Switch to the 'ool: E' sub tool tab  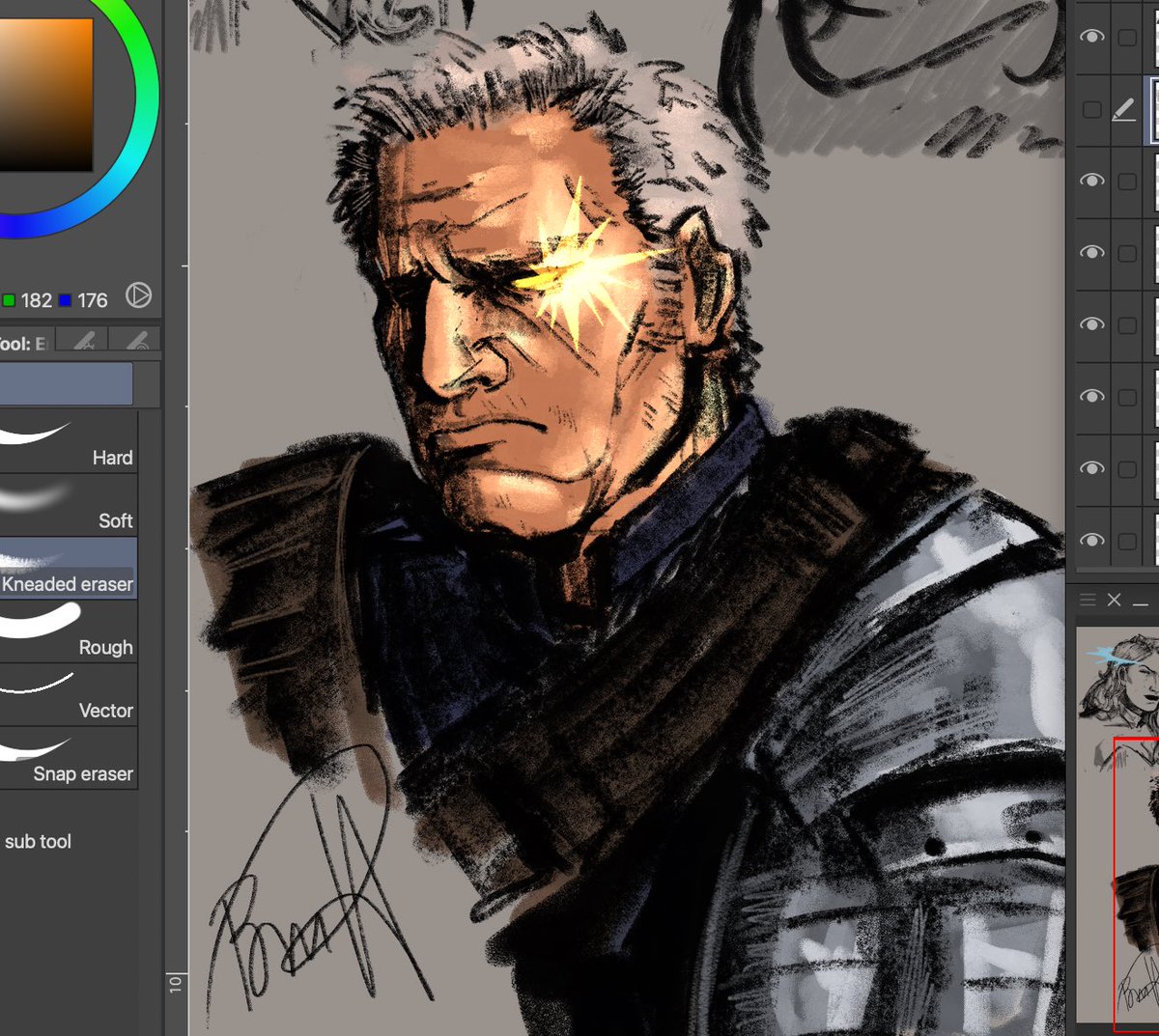pos(26,341)
